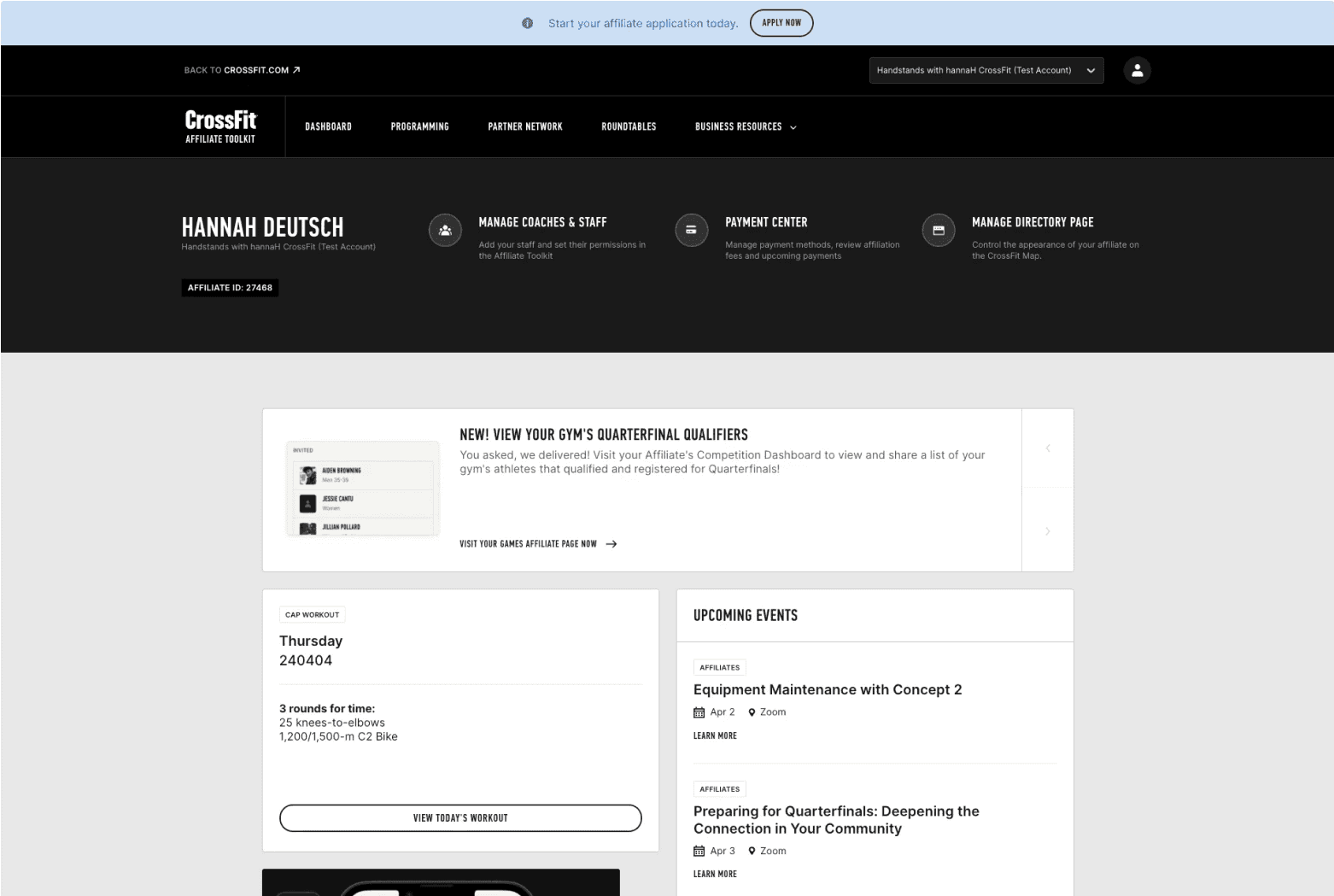Open Manage Coaches & Staff link
Screen dimensions: 1334x896
pos(542,222)
